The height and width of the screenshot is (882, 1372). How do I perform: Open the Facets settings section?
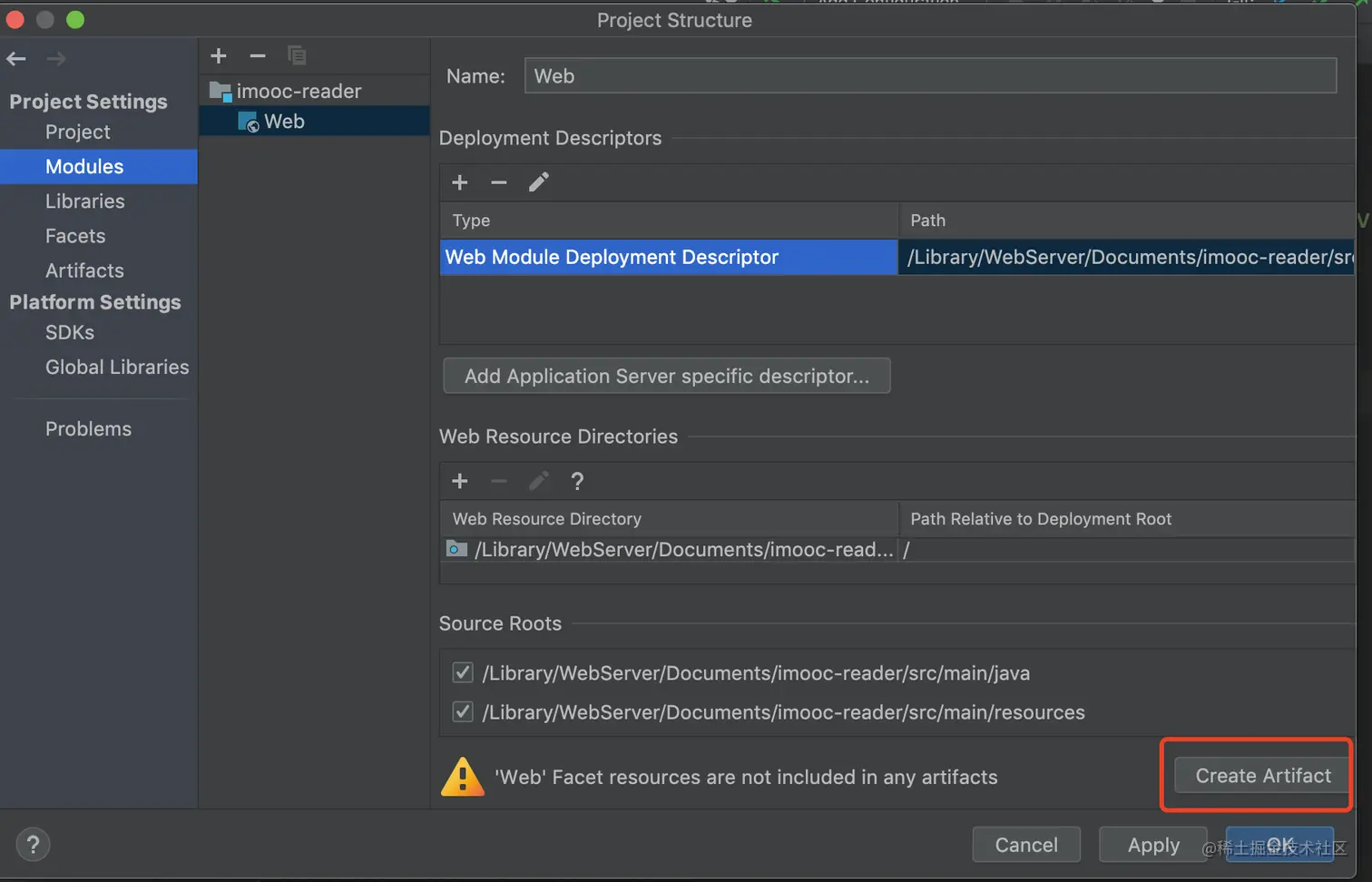(75, 236)
